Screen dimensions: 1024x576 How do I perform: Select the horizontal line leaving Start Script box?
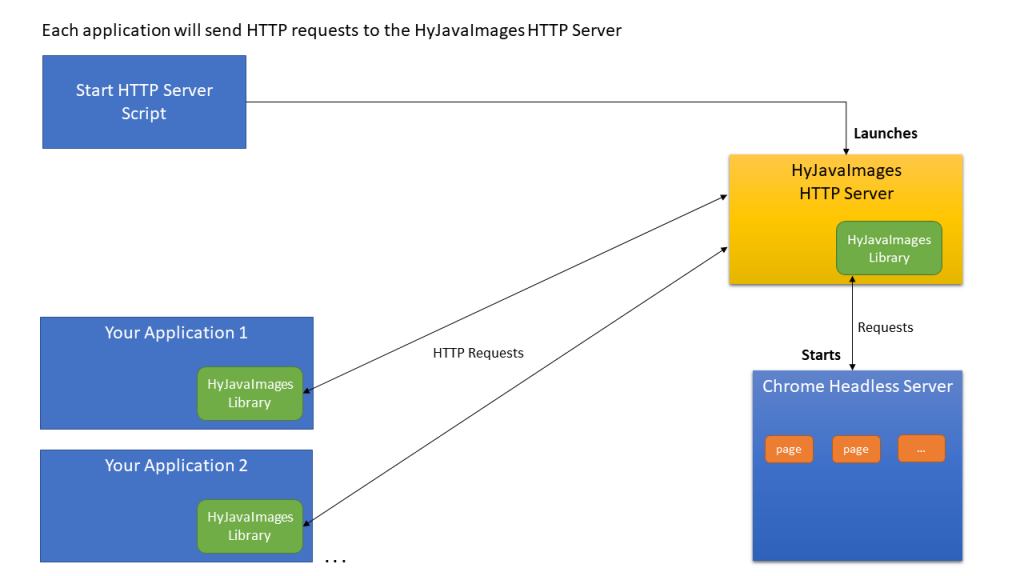point(540,102)
